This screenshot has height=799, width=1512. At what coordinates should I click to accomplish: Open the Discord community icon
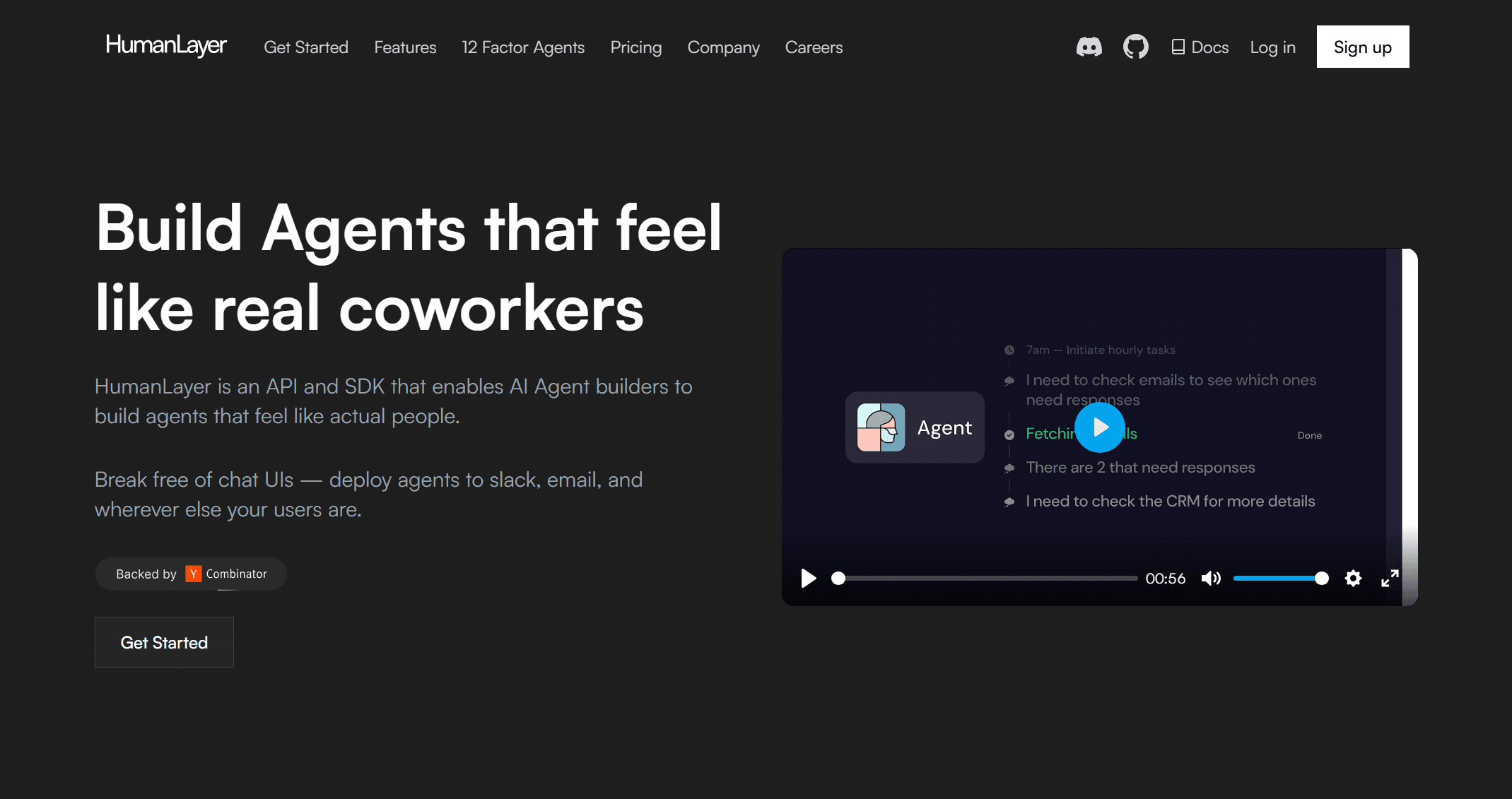tap(1089, 47)
